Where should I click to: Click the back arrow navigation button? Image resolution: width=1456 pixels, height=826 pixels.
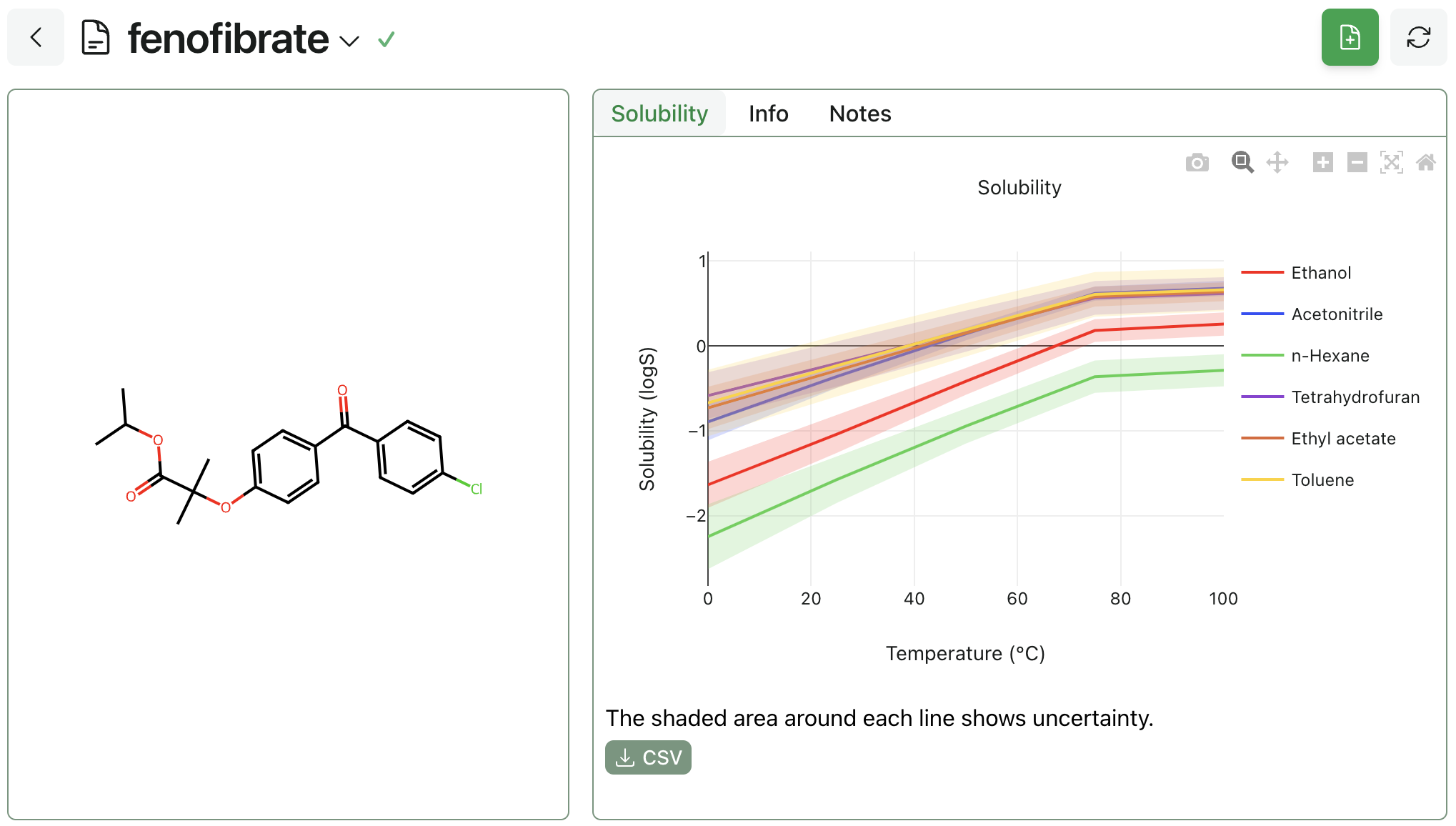(x=37, y=39)
